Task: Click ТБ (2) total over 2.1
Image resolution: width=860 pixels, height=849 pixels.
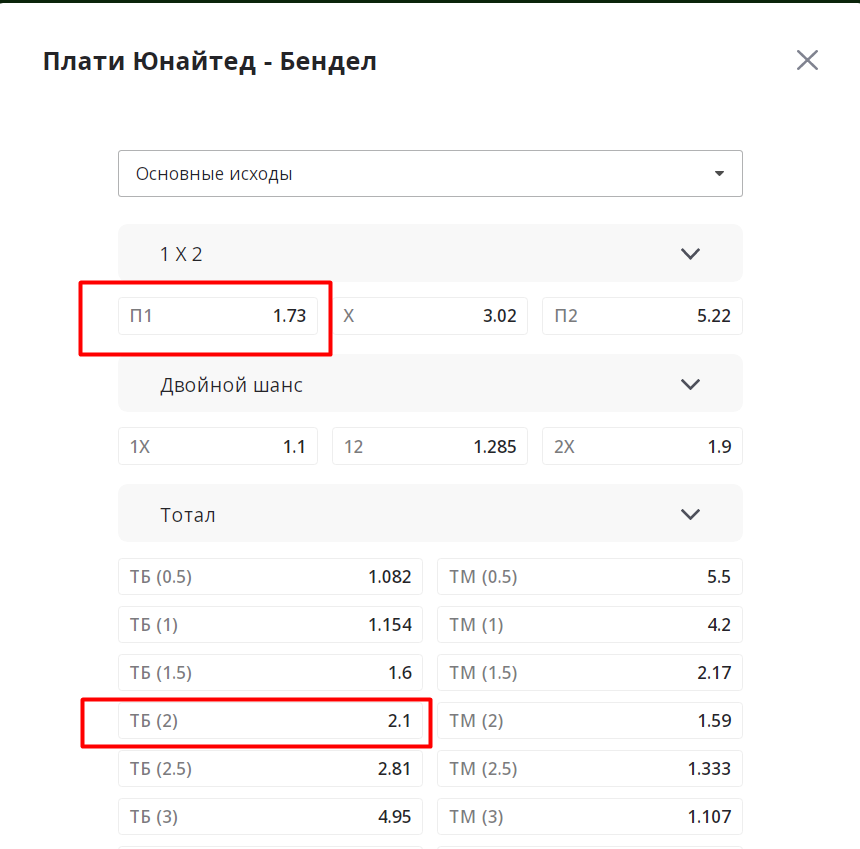Action: (270, 721)
